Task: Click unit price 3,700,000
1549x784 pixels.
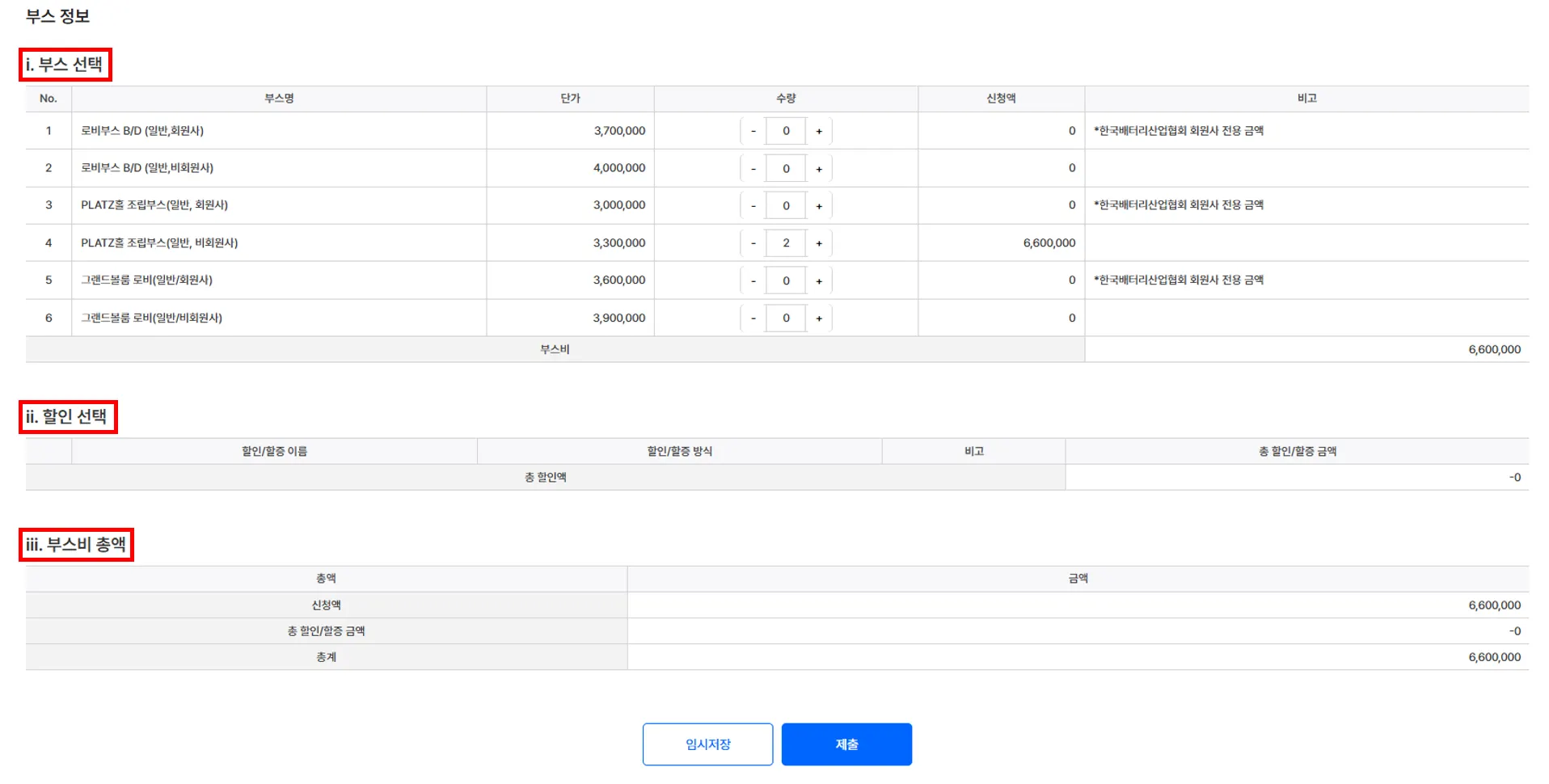Action: tap(619, 131)
